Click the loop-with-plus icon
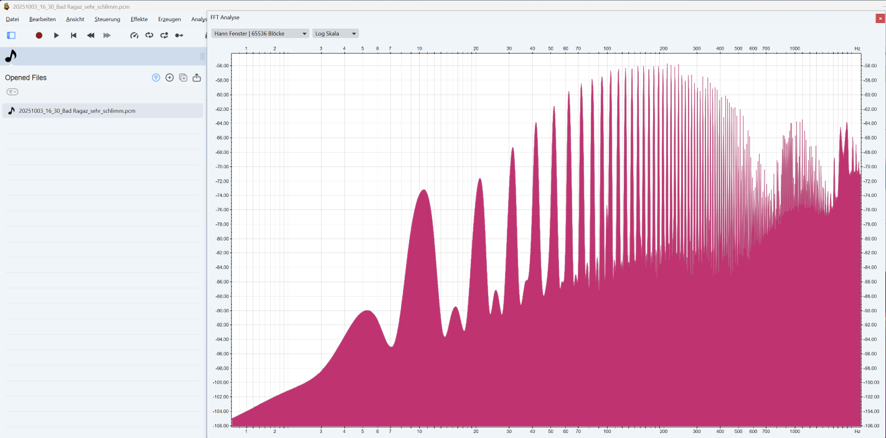Image resolution: width=886 pixels, height=438 pixels. pos(164,35)
